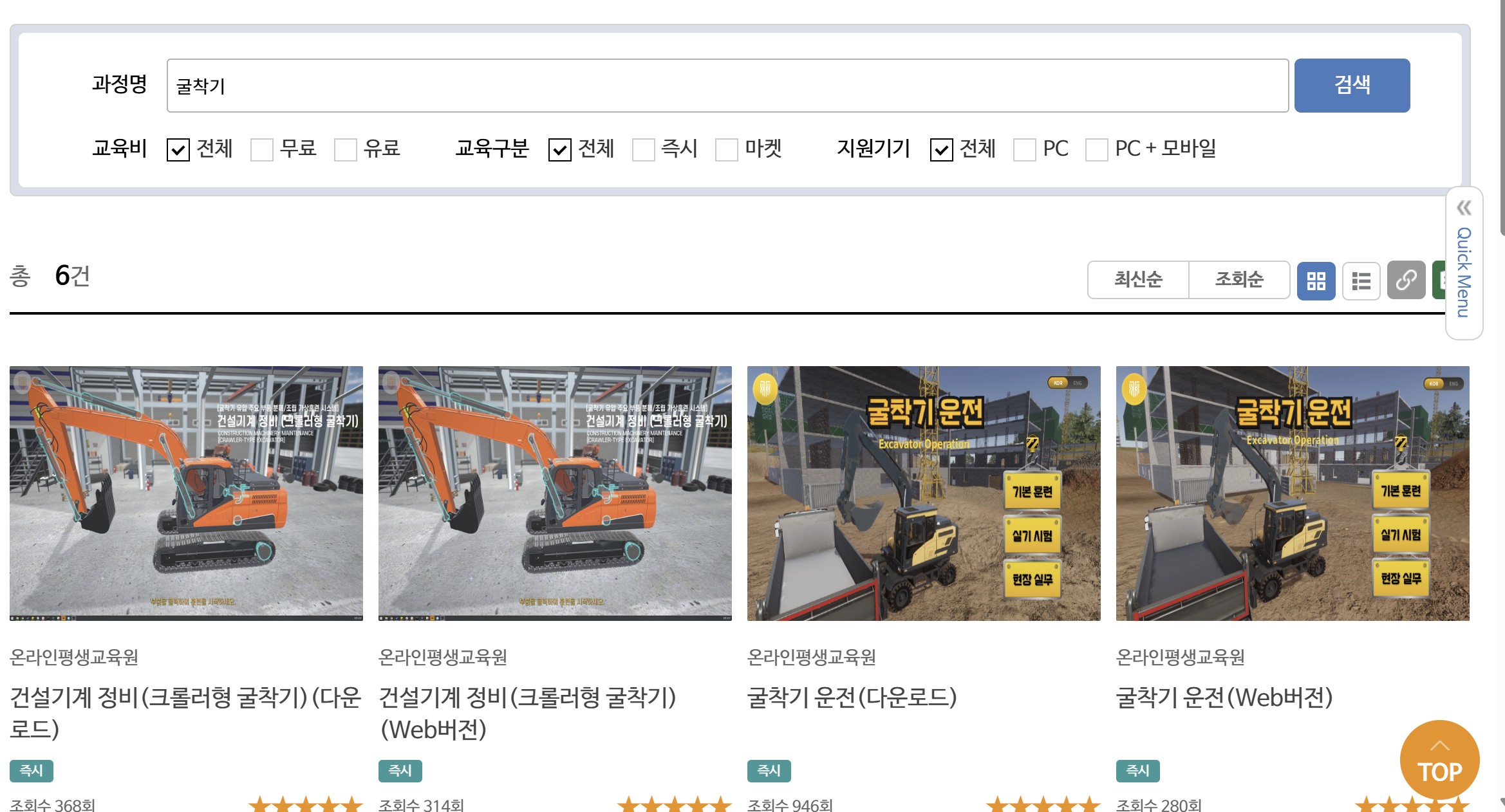
Task: Click 즉시 badge under first course
Action: pyautogui.click(x=31, y=770)
